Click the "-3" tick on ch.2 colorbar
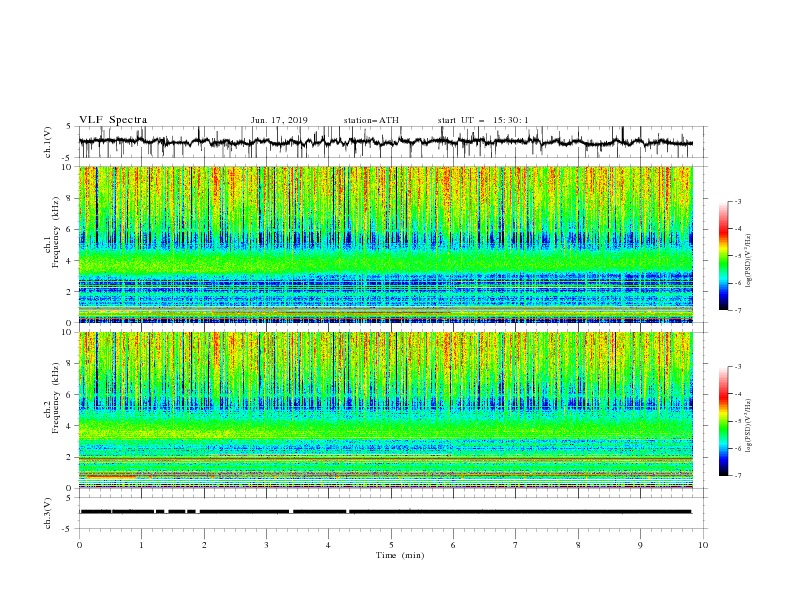Image resolution: width=792 pixels, height=612 pixels. [738, 367]
